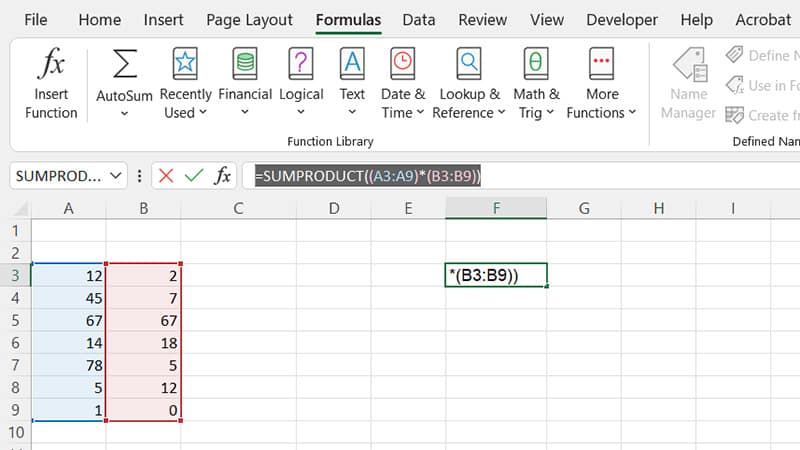
Task: Switch to the Developer tab
Action: click(x=622, y=20)
